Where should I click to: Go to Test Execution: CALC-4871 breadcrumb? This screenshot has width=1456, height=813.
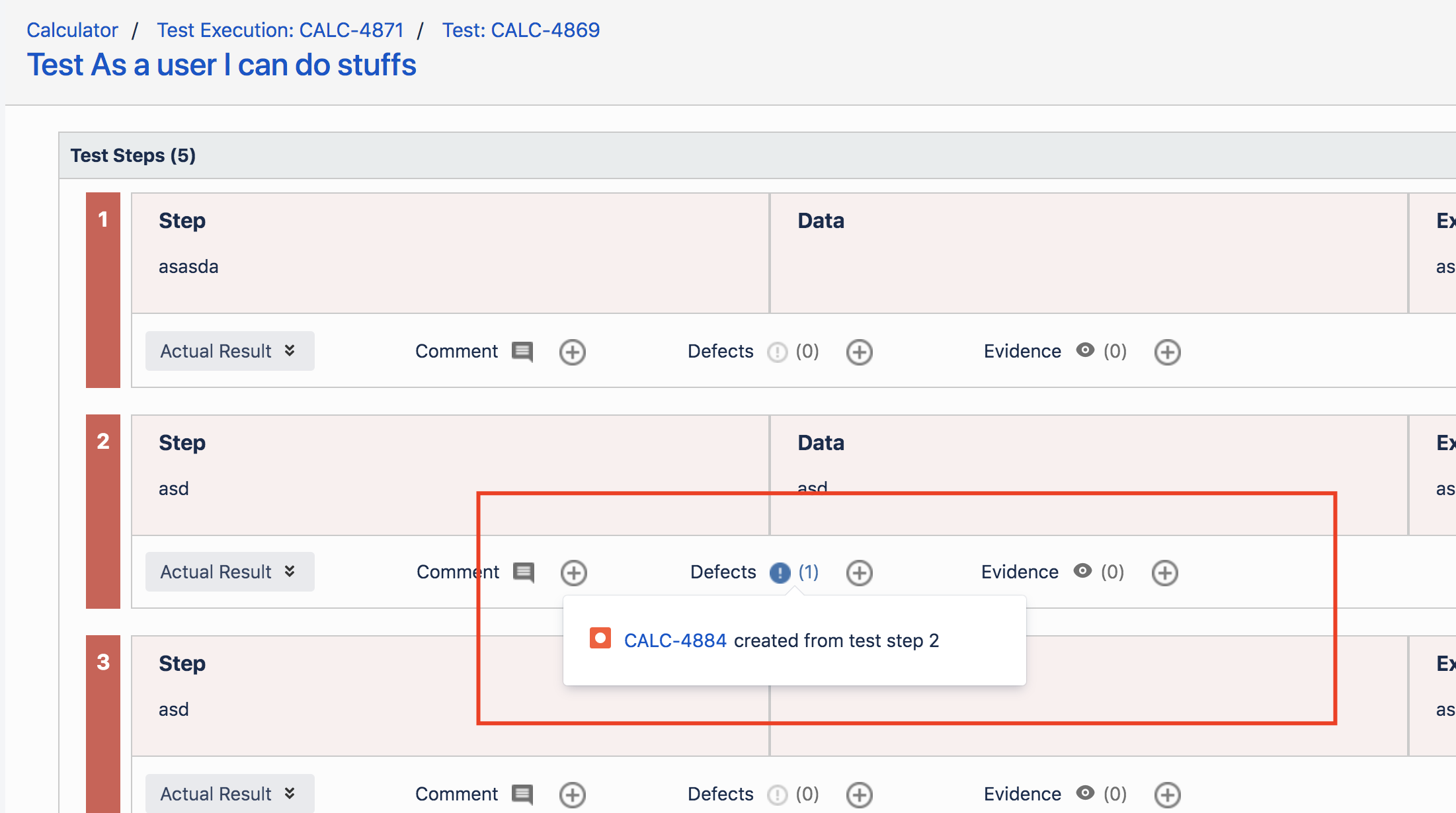pyautogui.click(x=280, y=30)
